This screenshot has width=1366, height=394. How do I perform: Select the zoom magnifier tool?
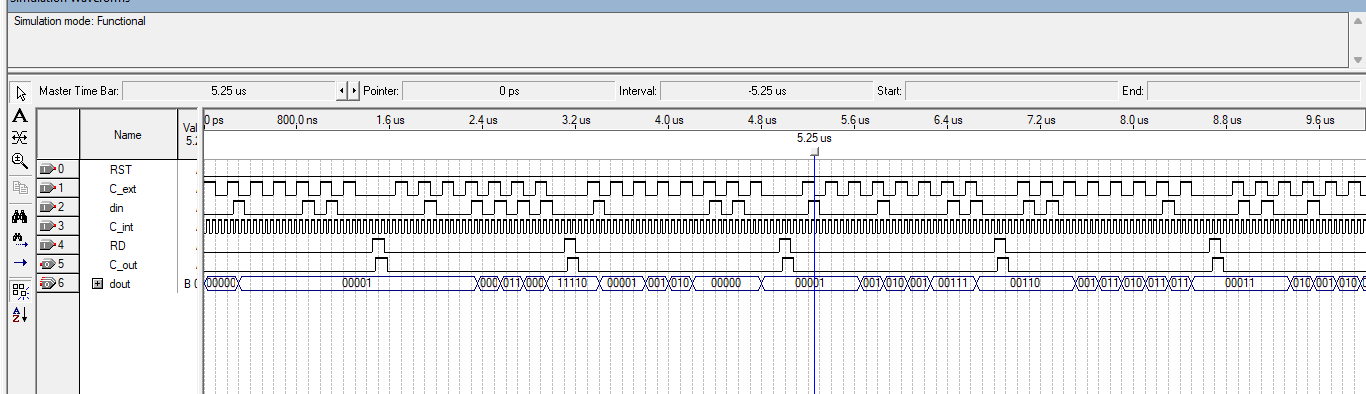pos(19,160)
